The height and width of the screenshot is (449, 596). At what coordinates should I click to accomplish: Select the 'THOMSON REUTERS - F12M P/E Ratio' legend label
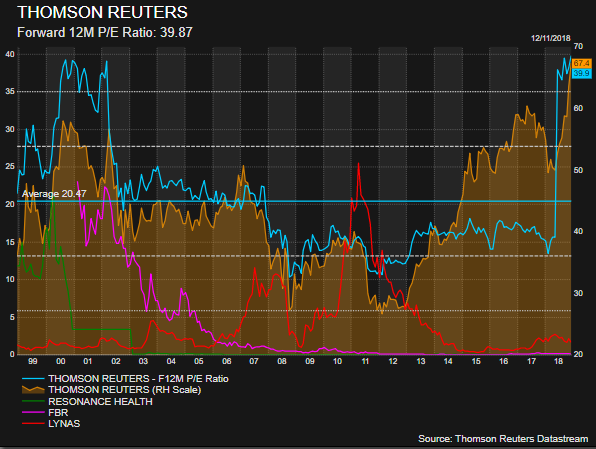[138, 379]
